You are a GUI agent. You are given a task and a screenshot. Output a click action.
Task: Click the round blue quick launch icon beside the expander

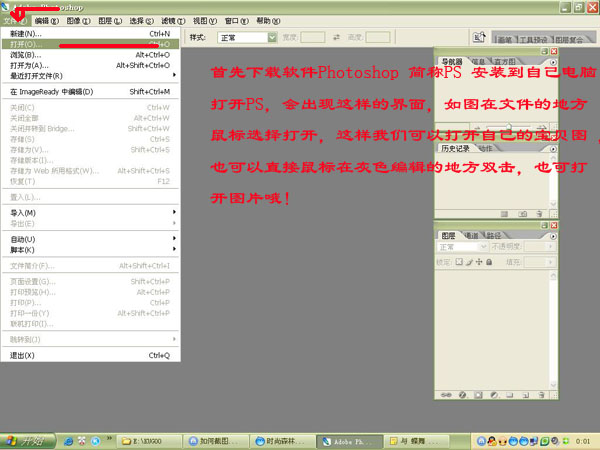[x=95, y=441]
